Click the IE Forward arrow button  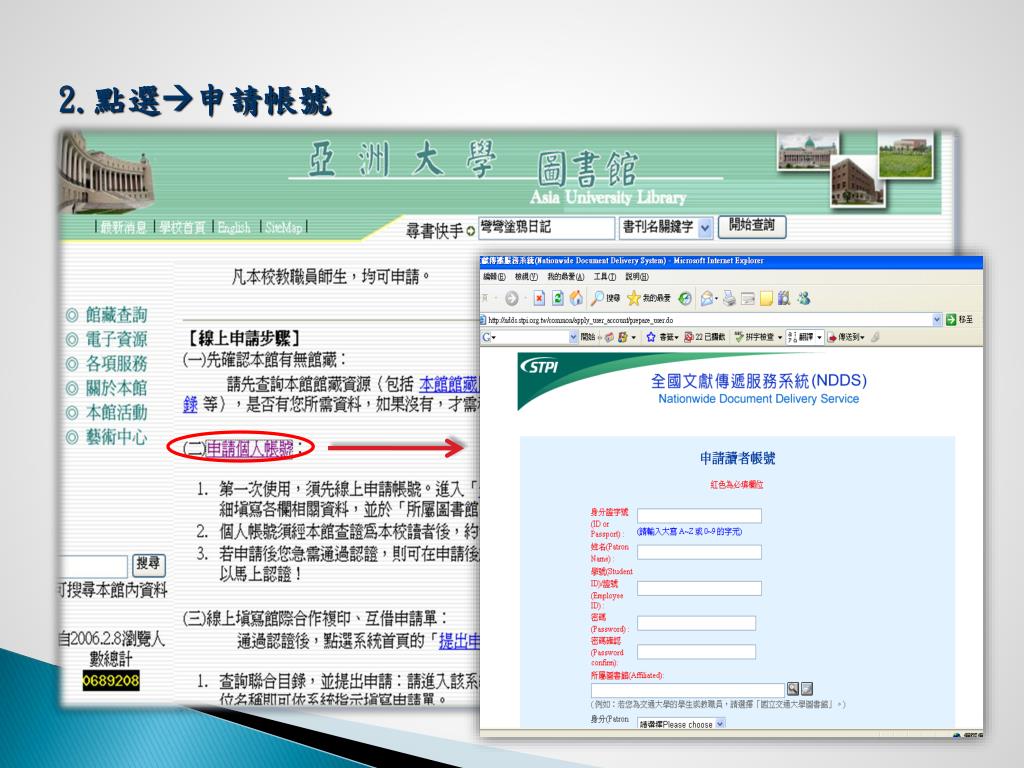coord(512,298)
